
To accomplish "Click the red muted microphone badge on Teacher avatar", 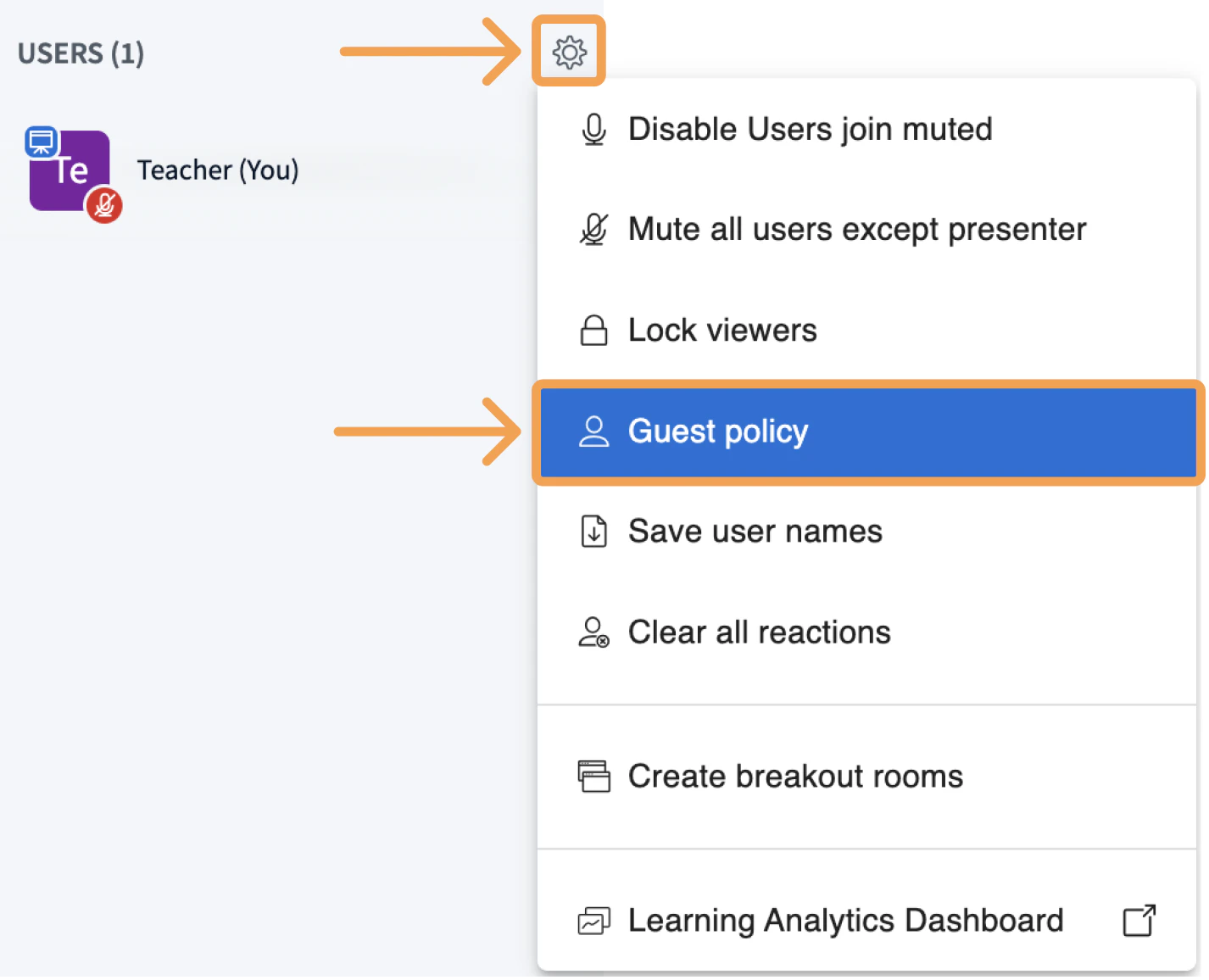I will [x=104, y=205].
